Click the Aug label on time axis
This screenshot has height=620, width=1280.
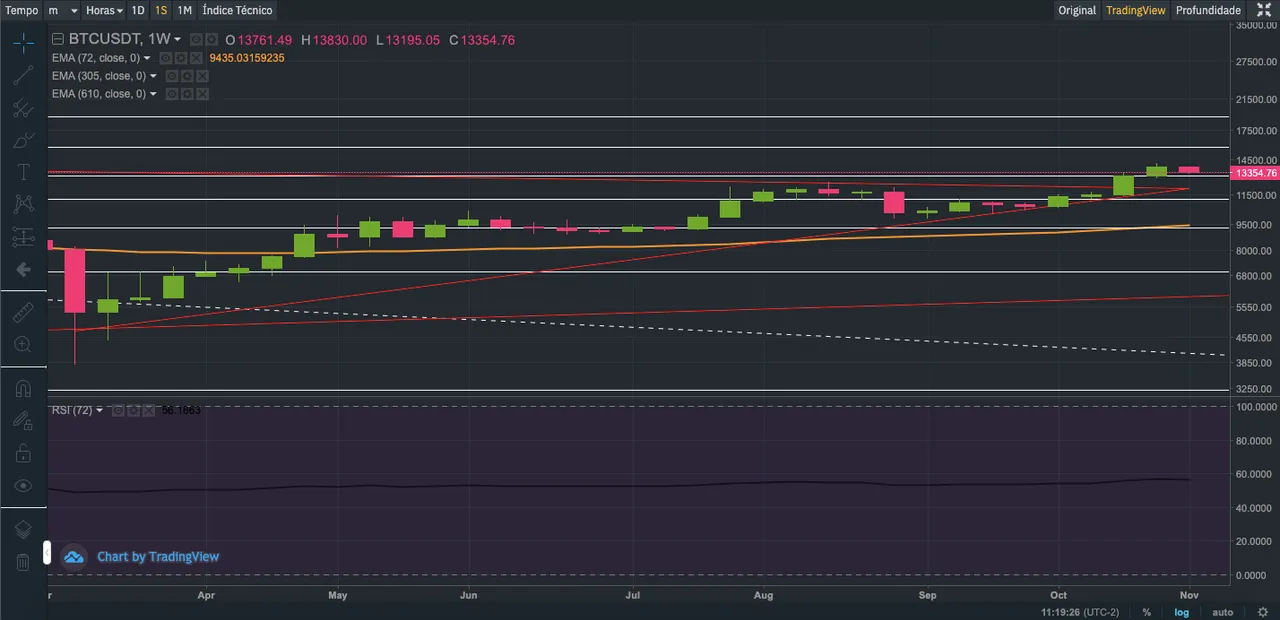tap(763, 596)
